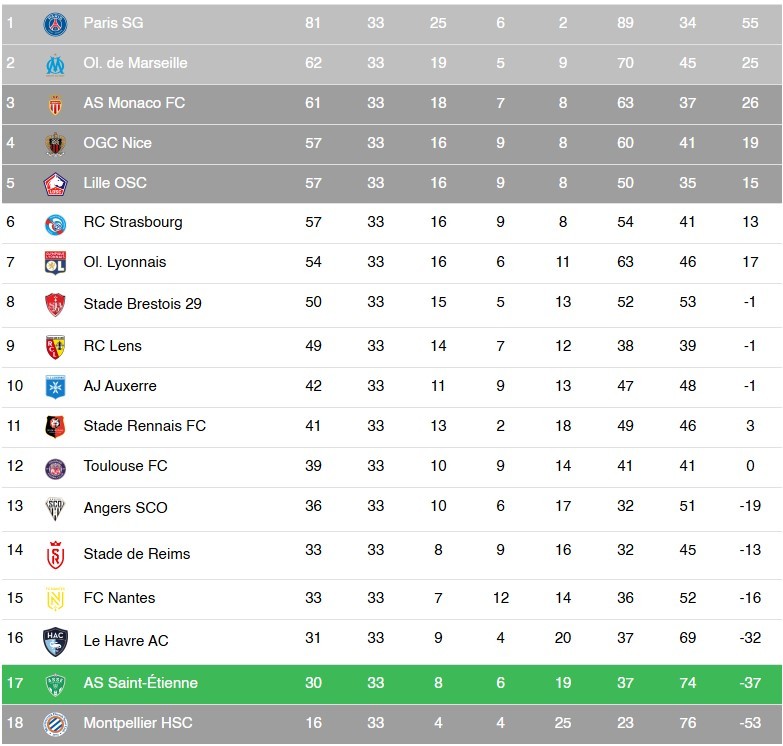Click Montpellier's -53 goal difference cell

tap(750, 723)
